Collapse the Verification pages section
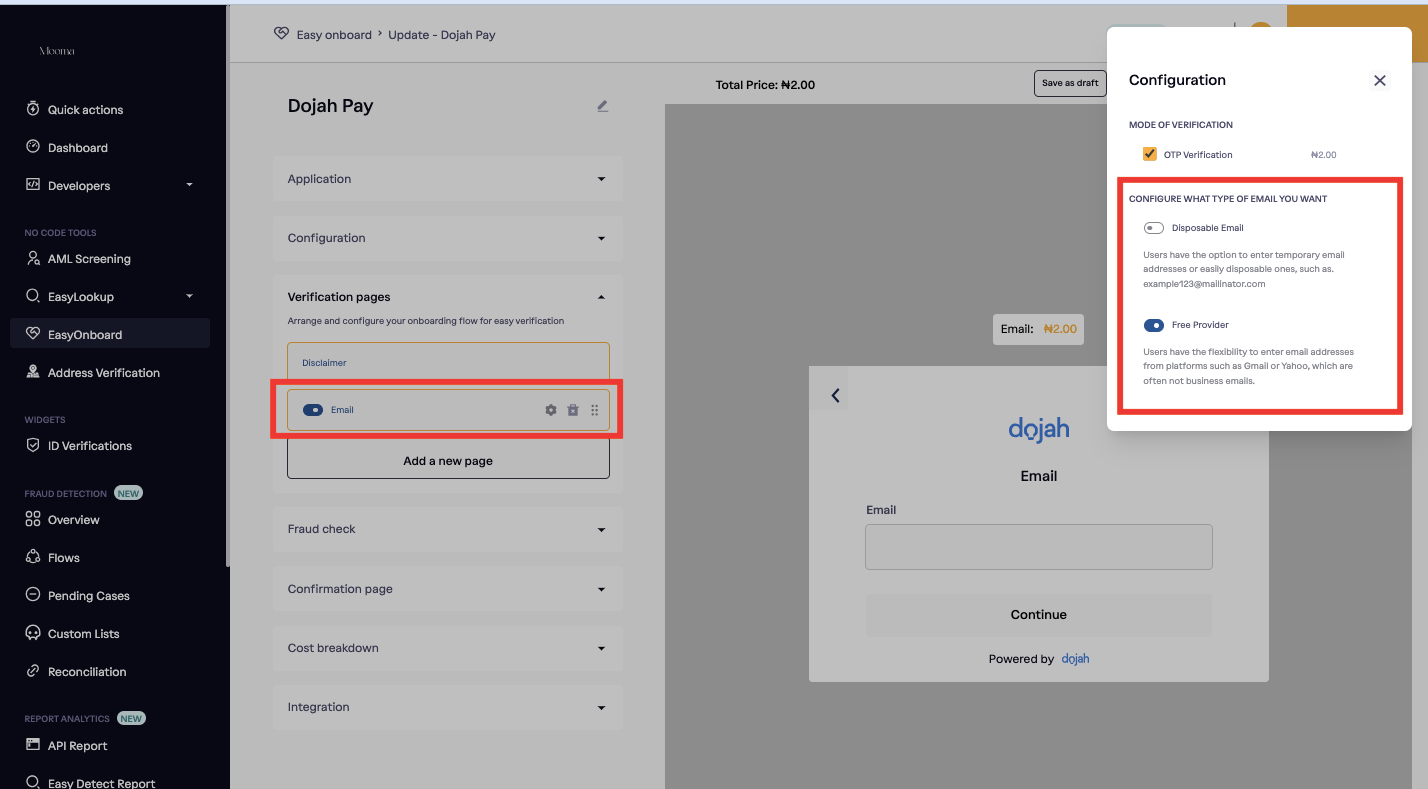Screen dimensions: 1428x789 tap(601, 297)
